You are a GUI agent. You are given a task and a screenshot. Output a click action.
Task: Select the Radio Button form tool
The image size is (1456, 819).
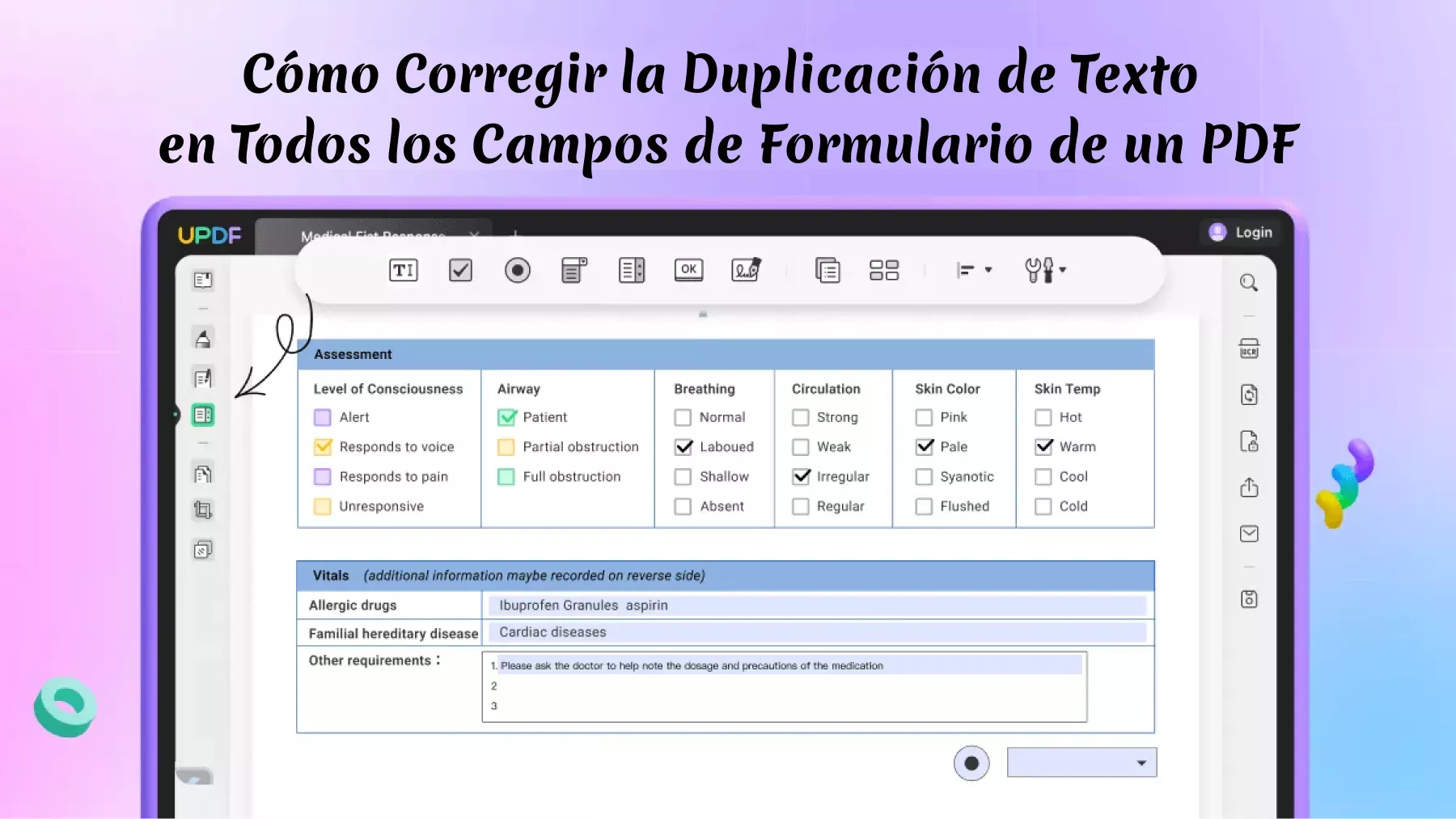click(x=518, y=270)
